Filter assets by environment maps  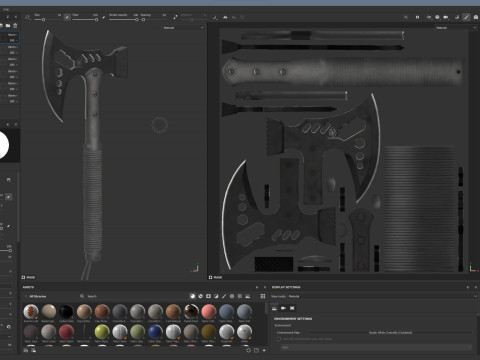tap(248, 296)
